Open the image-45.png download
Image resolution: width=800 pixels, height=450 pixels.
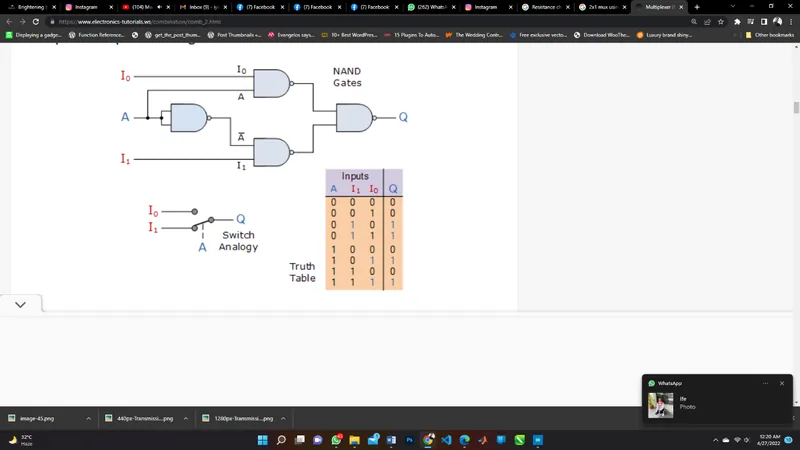click(x=37, y=418)
